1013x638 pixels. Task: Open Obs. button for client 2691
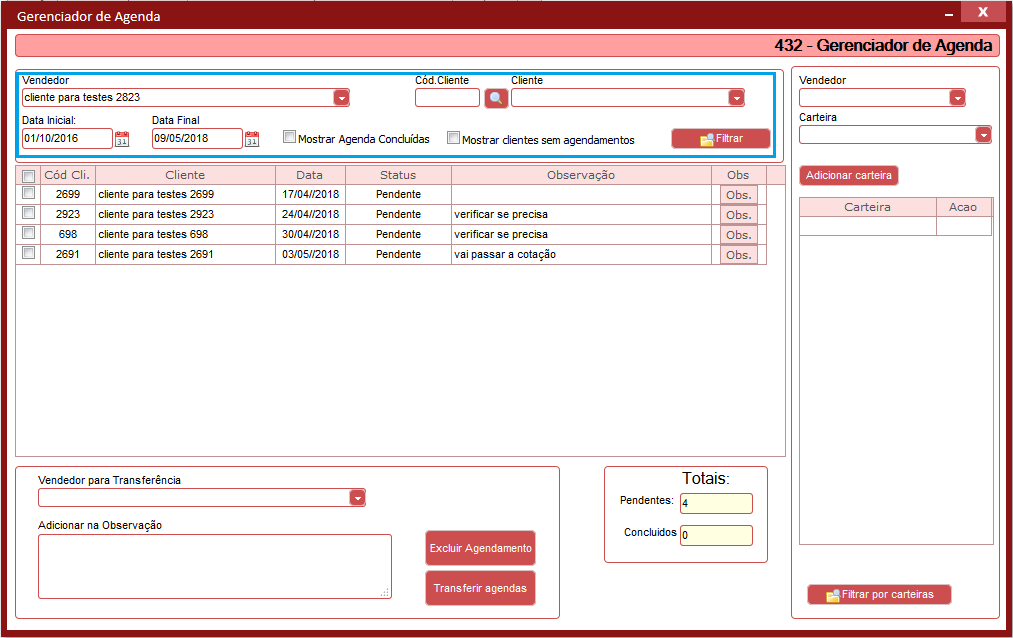[738, 255]
